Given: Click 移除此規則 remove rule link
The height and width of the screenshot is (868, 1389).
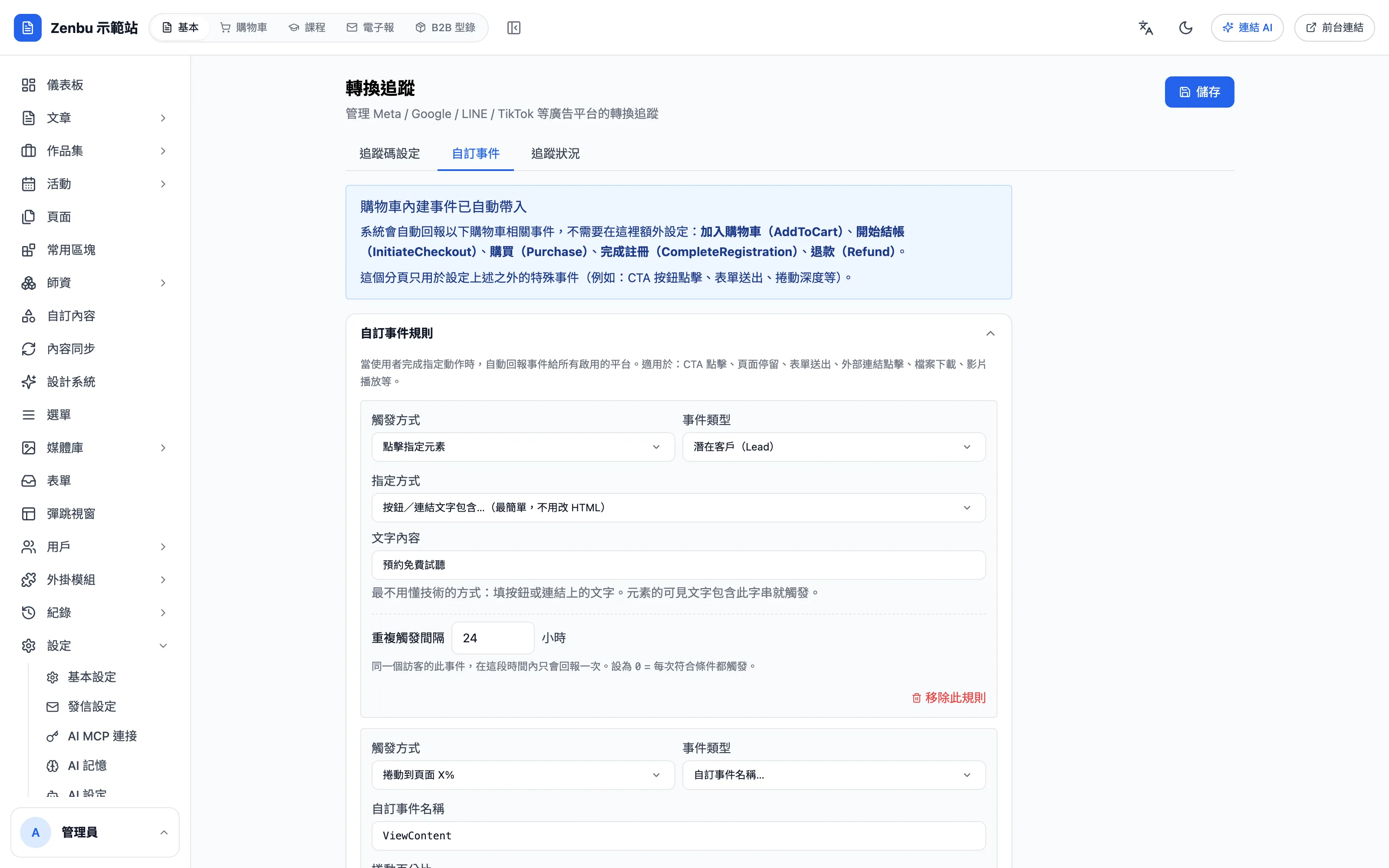Looking at the screenshot, I should pyautogui.click(x=949, y=697).
